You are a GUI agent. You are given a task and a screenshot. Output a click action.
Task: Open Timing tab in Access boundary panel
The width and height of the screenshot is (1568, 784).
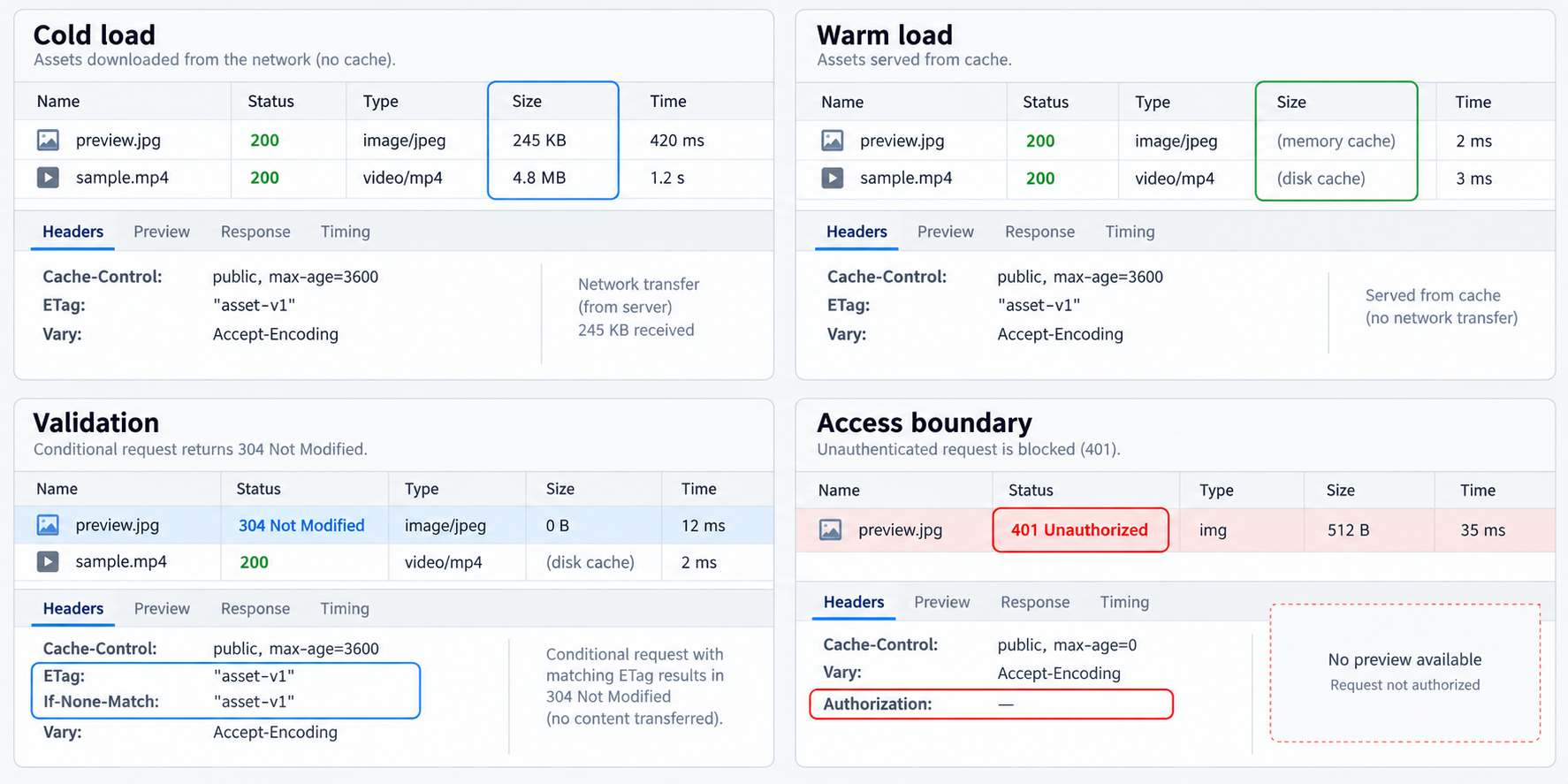tap(1124, 602)
